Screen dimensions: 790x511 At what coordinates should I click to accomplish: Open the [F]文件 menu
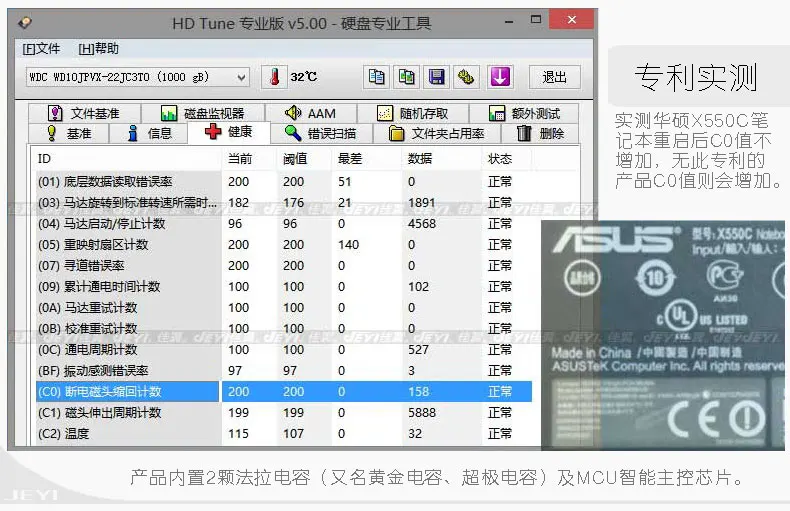tap(41, 49)
